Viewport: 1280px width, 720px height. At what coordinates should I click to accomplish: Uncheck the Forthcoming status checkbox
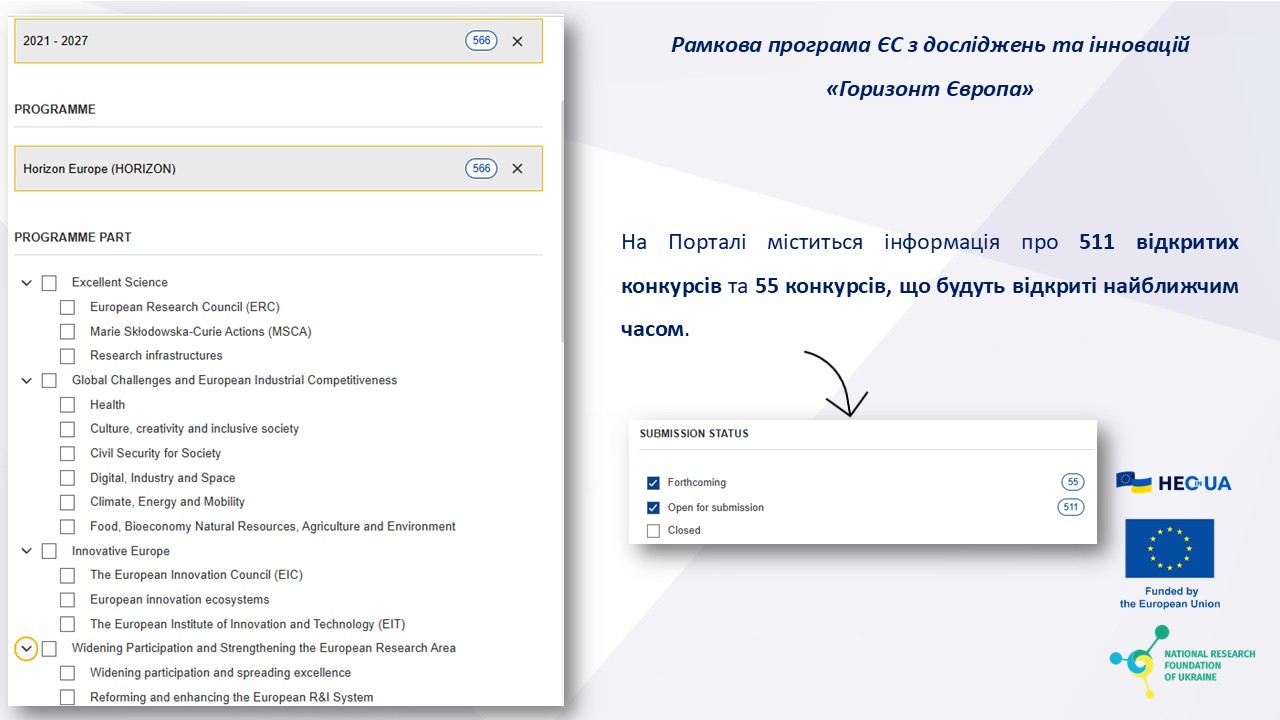pos(653,483)
